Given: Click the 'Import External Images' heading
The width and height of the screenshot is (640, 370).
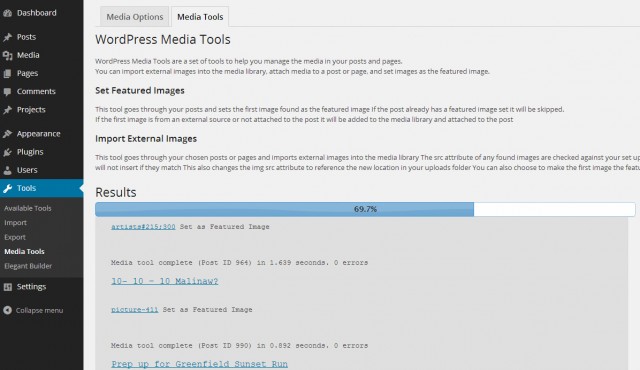Looking at the screenshot, I should tap(146, 139).
